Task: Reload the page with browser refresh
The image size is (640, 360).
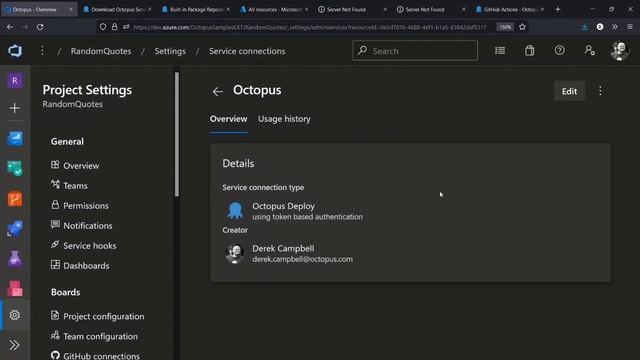Action: coord(40,27)
